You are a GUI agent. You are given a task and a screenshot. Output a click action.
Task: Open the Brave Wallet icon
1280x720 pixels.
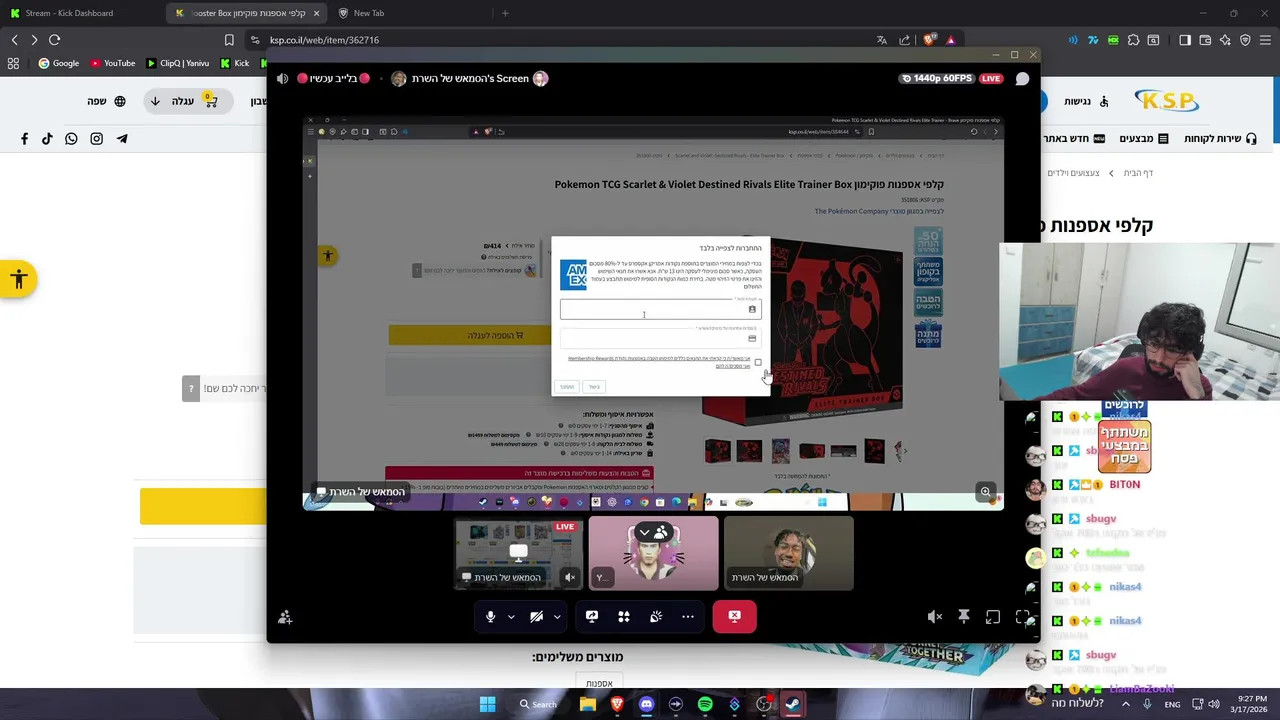coord(1205,40)
